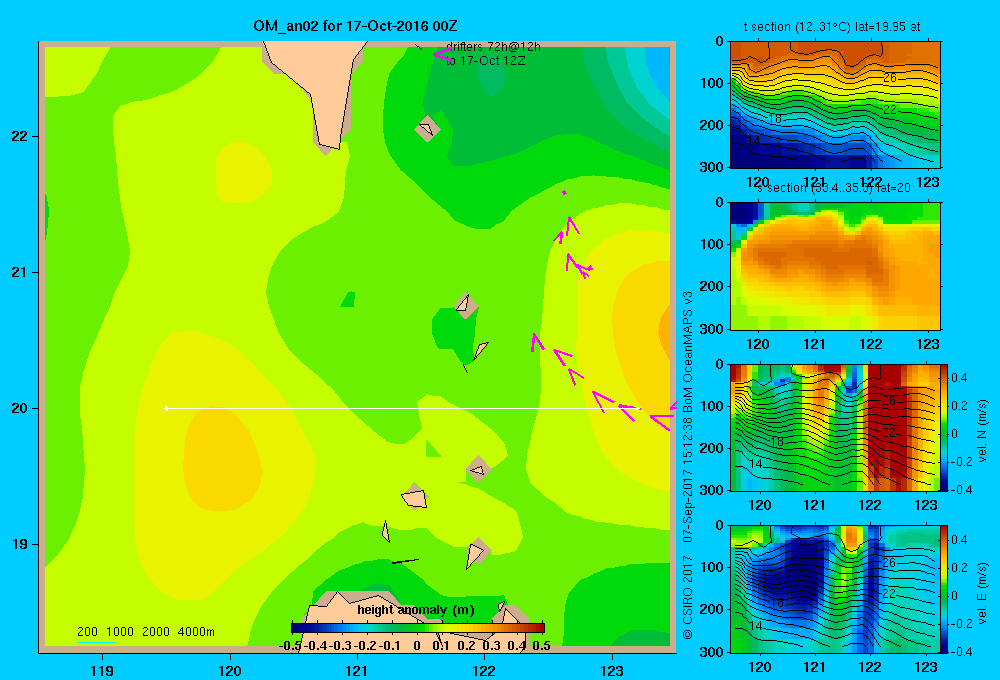Click the '14' contour label in temperature section
This screenshot has height=680, width=1000.
point(753,140)
